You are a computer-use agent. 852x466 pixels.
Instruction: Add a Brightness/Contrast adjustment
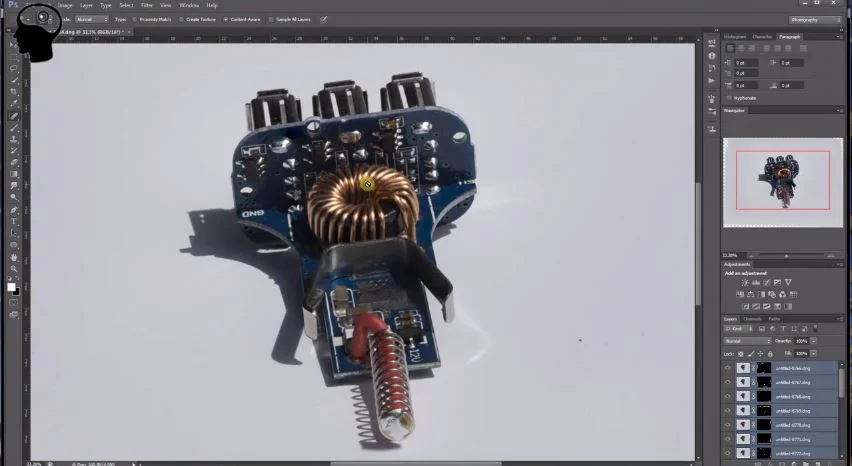tap(745, 282)
